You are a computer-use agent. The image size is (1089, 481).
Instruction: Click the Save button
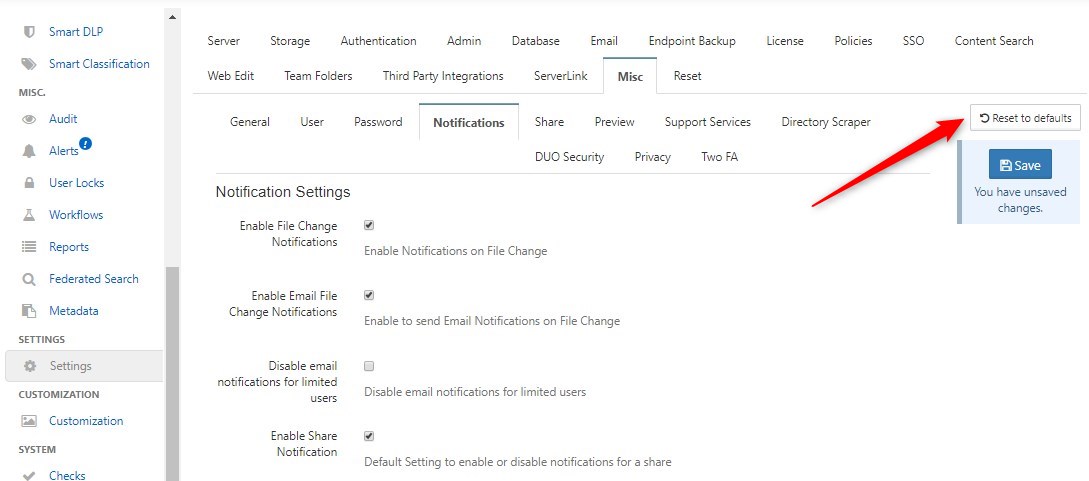coord(1020,164)
